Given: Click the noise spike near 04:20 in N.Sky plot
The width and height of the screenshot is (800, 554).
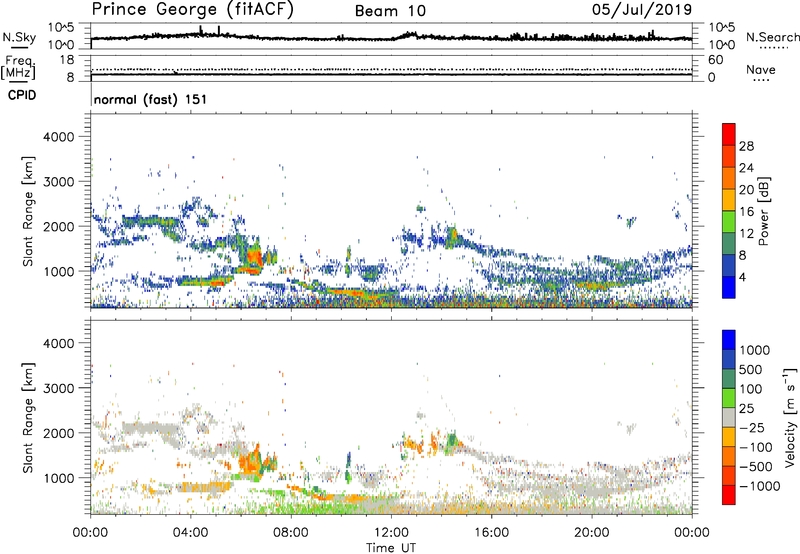Looking at the screenshot, I should pyautogui.click(x=201, y=30).
